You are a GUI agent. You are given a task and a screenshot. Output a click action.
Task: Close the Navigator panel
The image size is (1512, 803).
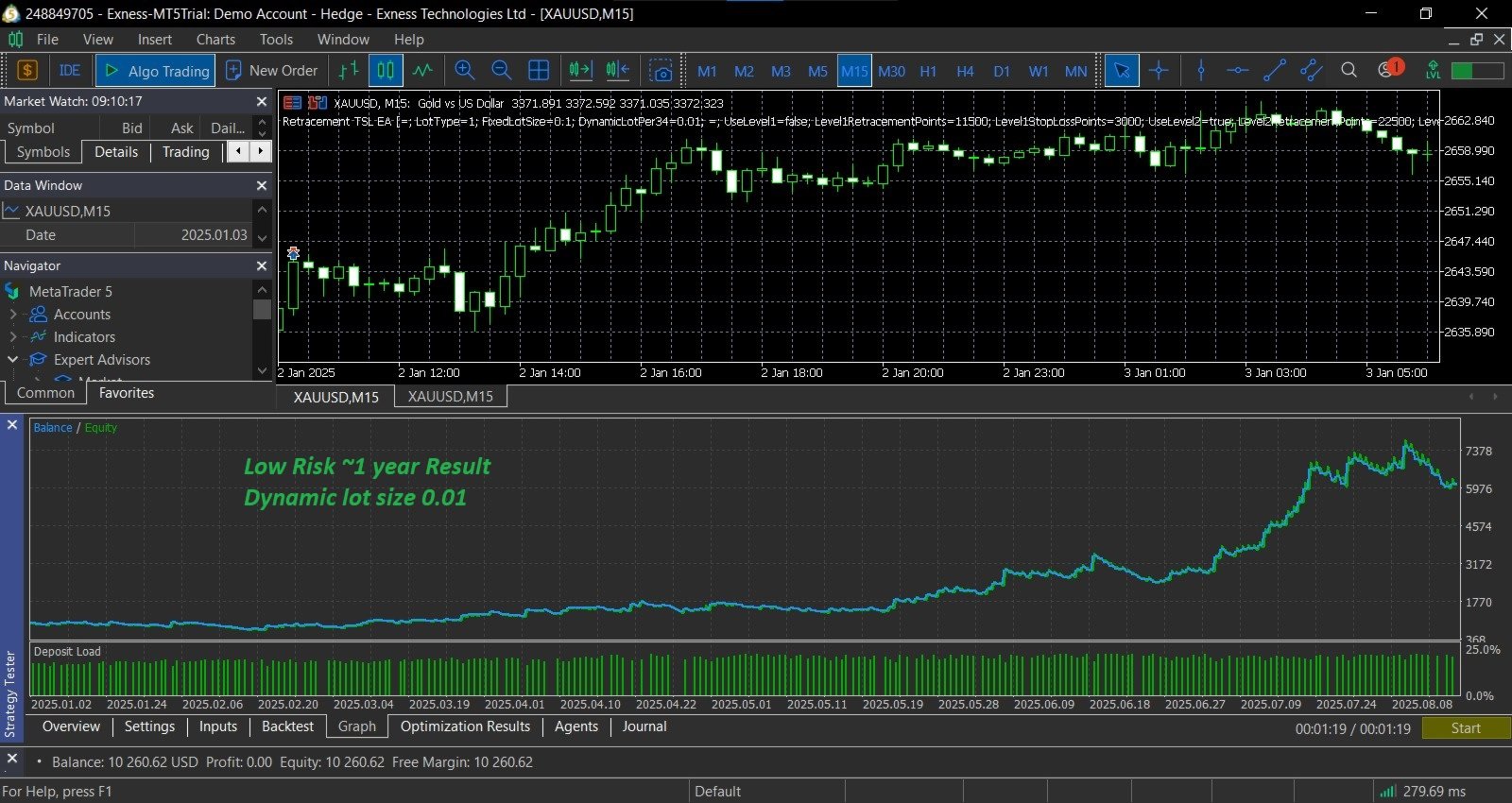click(262, 265)
